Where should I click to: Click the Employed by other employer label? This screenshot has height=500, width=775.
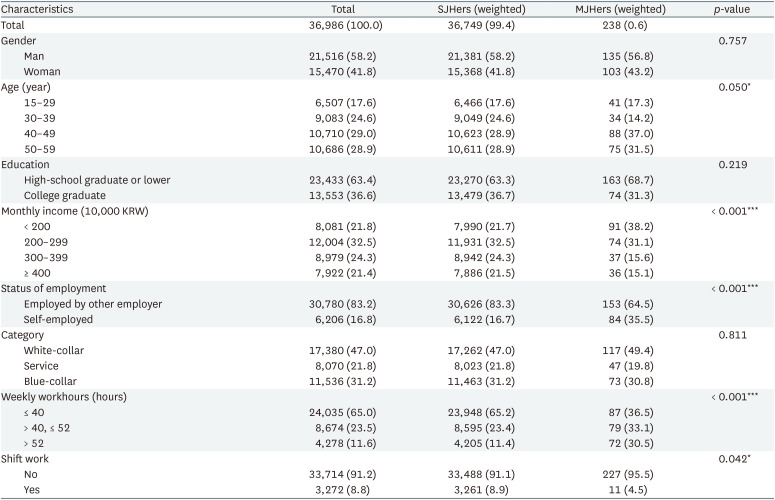105,303
